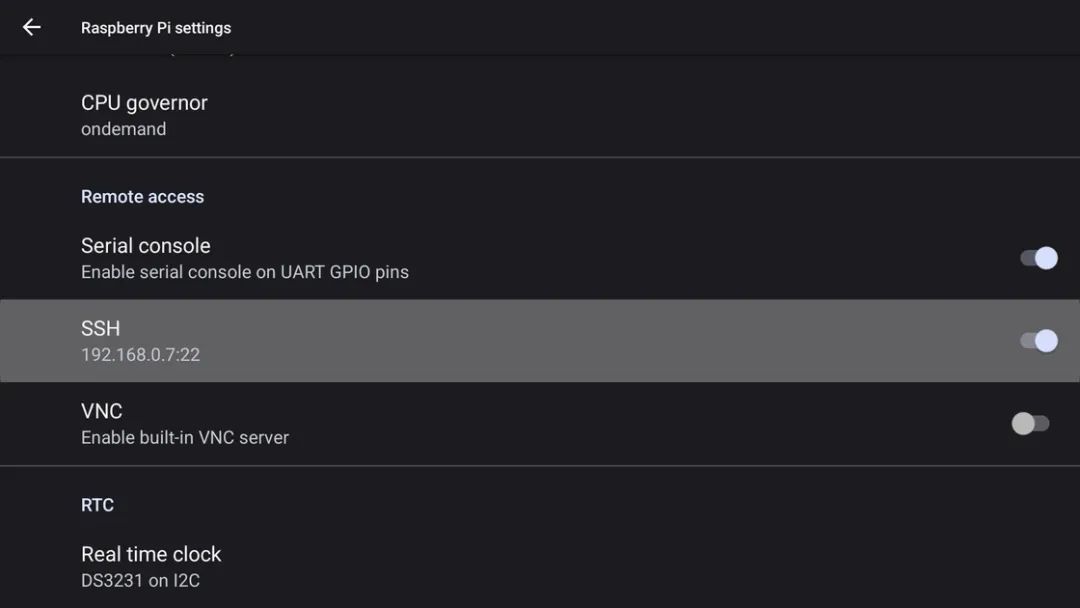Click the Remote access section header

coord(143,197)
